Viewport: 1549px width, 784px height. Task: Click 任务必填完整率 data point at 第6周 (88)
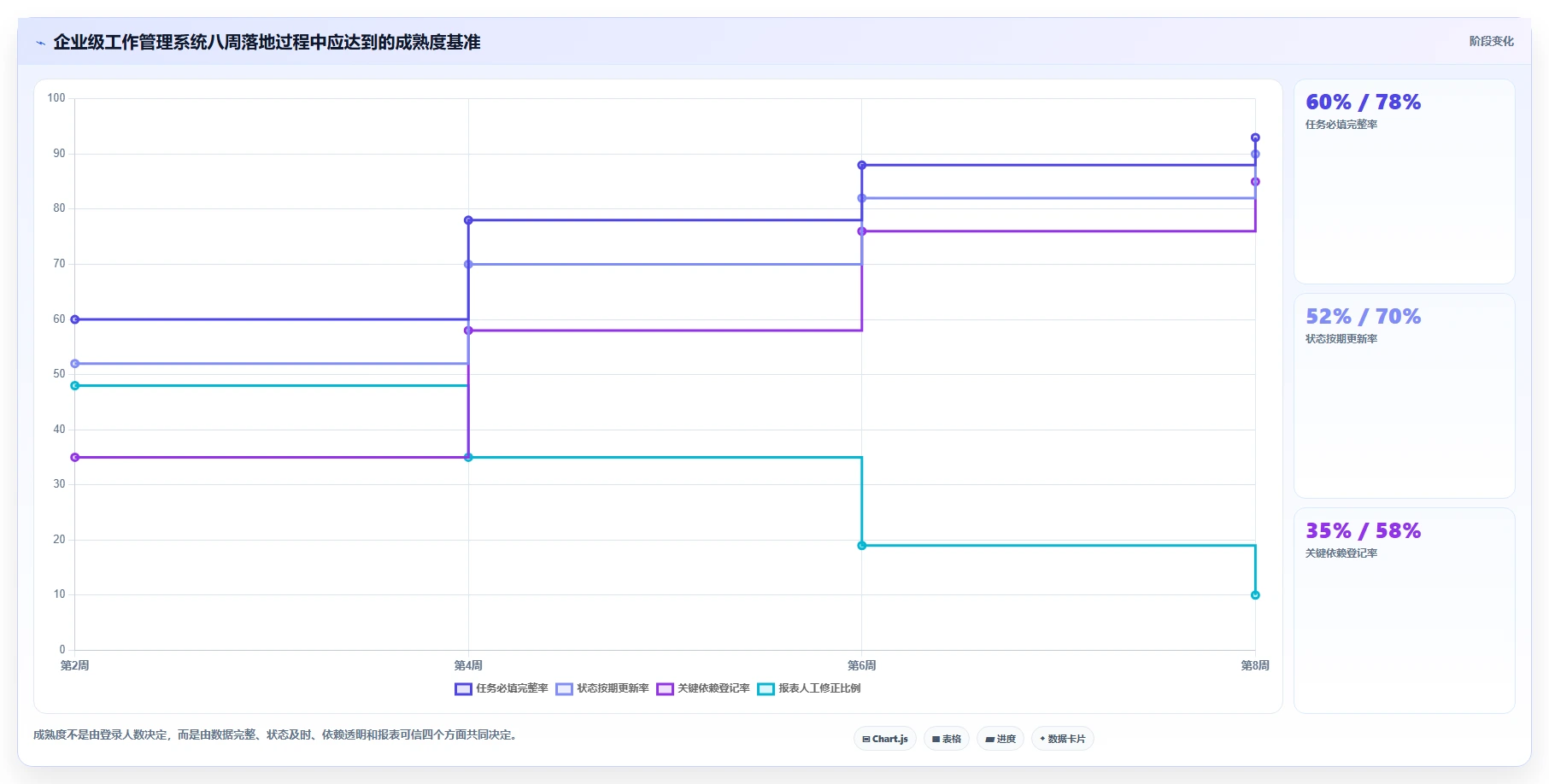[x=862, y=165]
